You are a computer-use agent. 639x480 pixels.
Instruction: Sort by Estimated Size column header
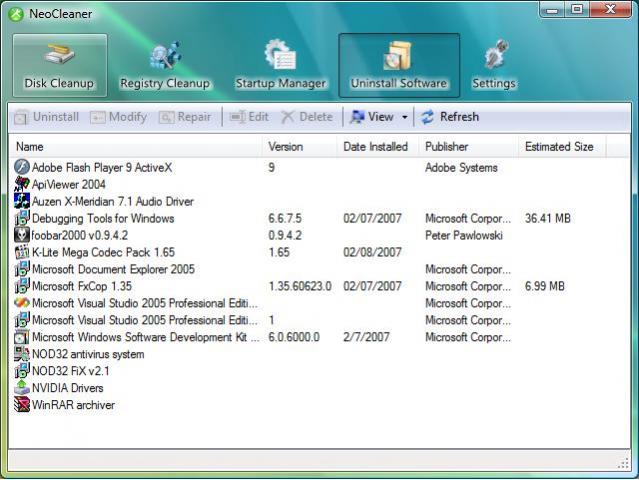click(560, 147)
